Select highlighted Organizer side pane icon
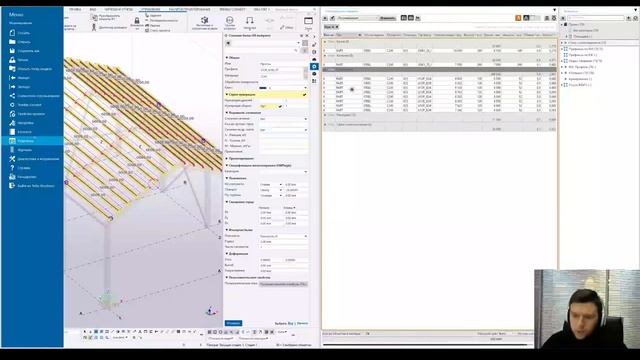The width and height of the screenshot is (640, 360). (x=314, y=66)
